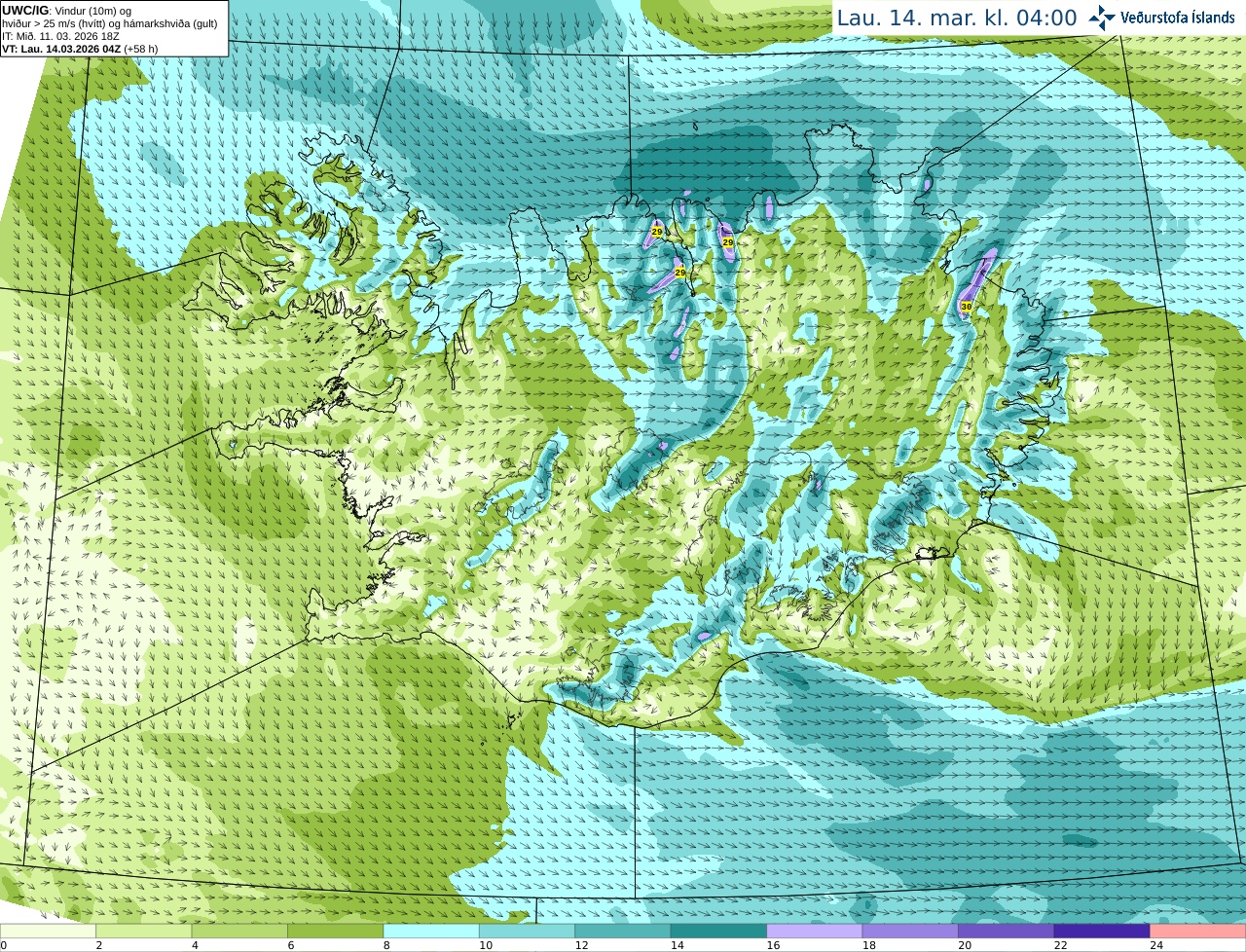Click the legend scale label 6
This screenshot has width=1246, height=952.
coord(291,945)
